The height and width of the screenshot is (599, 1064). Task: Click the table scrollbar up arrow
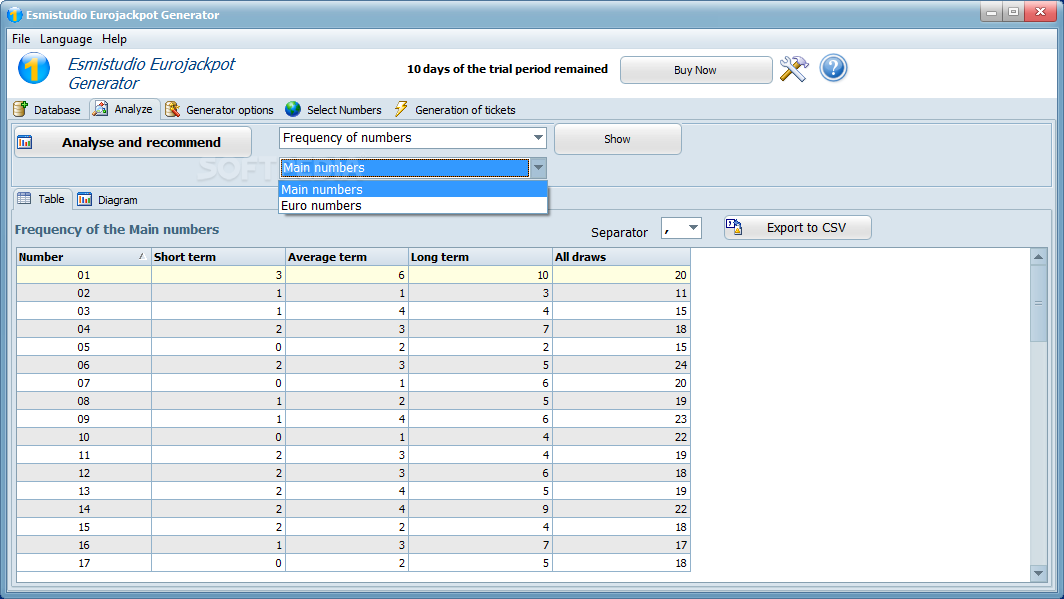pyautogui.click(x=1038, y=256)
